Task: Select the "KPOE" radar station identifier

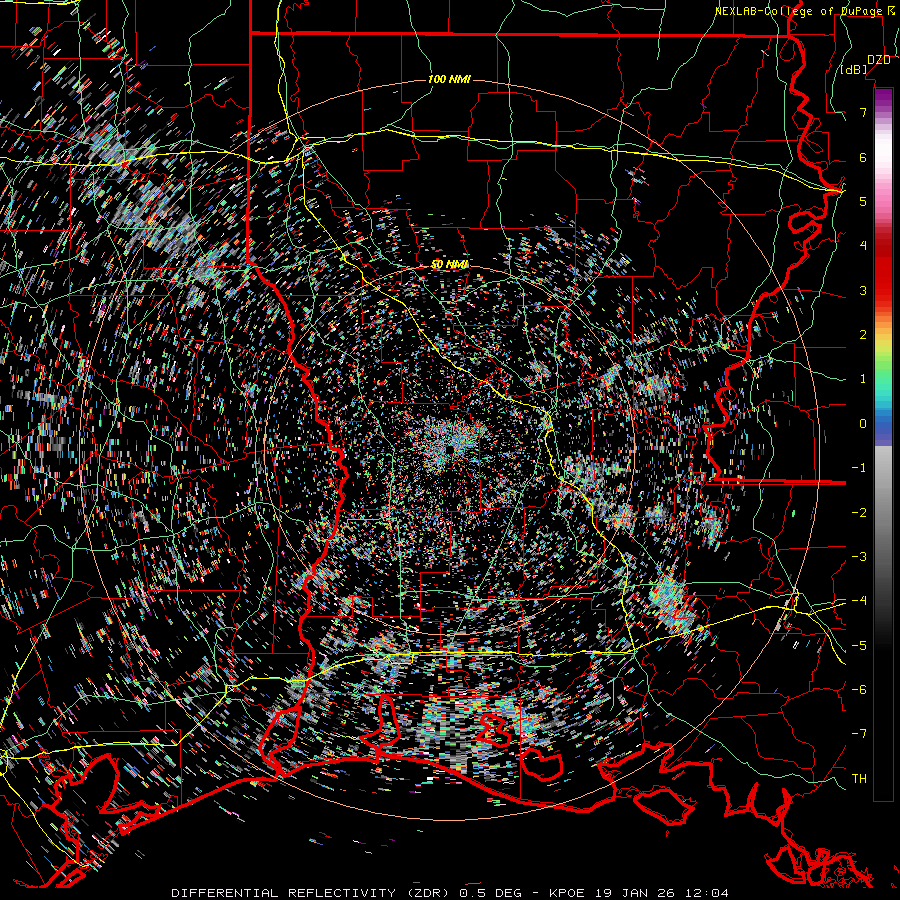Action: click(567, 893)
